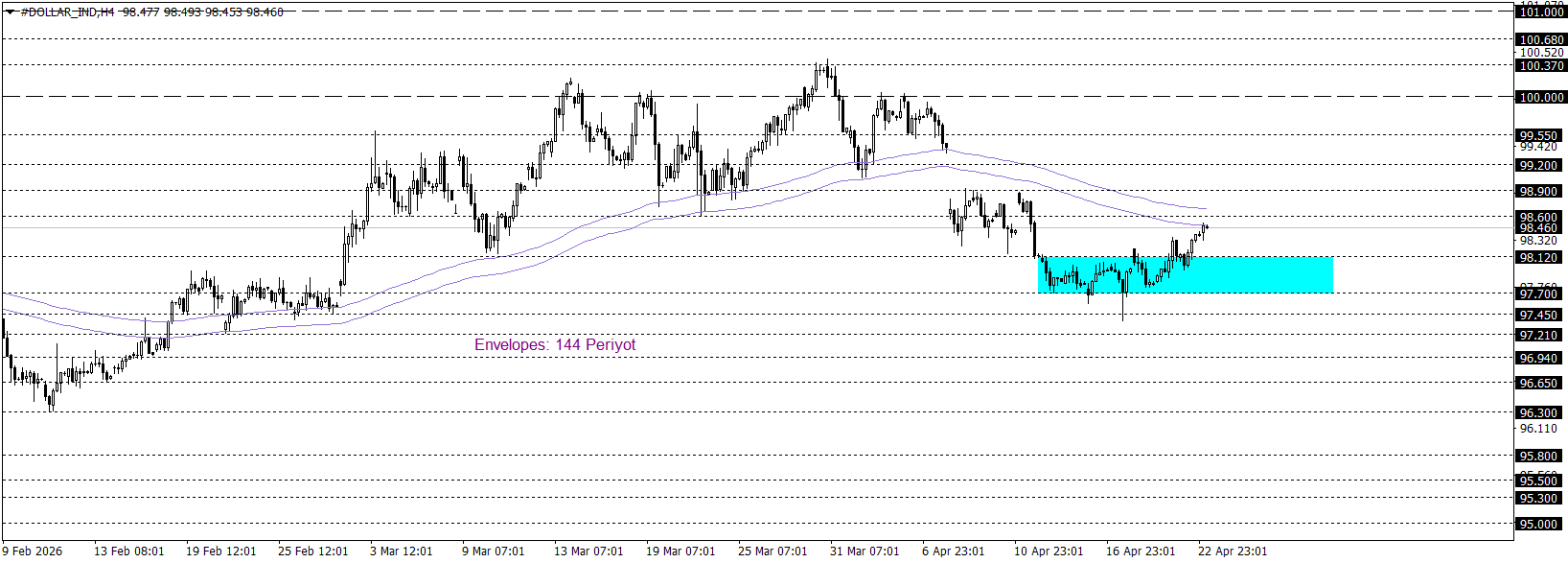The width and height of the screenshot is (1568, 563).
Task: Select the #DOLLAR_IND,H4 chart title text
Action: 67,12
